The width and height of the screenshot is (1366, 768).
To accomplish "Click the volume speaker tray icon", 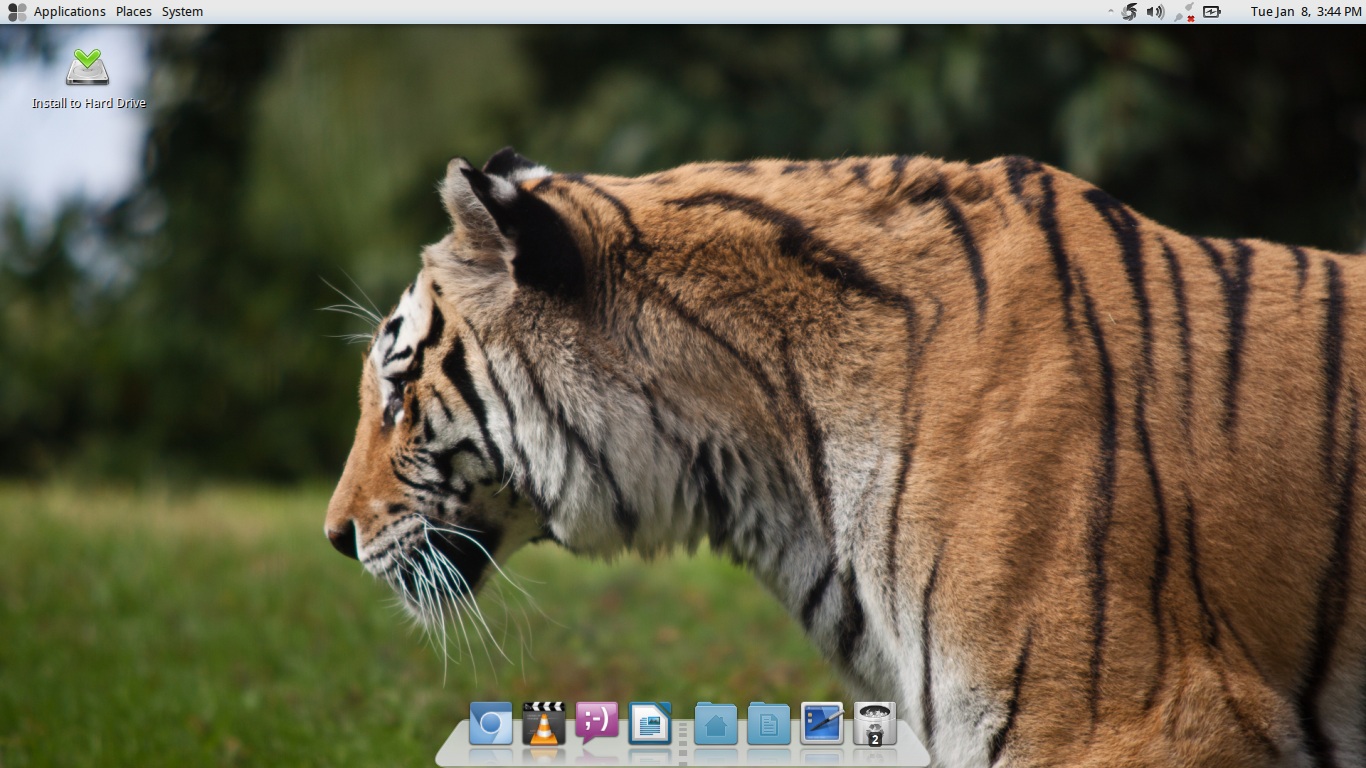I will (1155, 12).
